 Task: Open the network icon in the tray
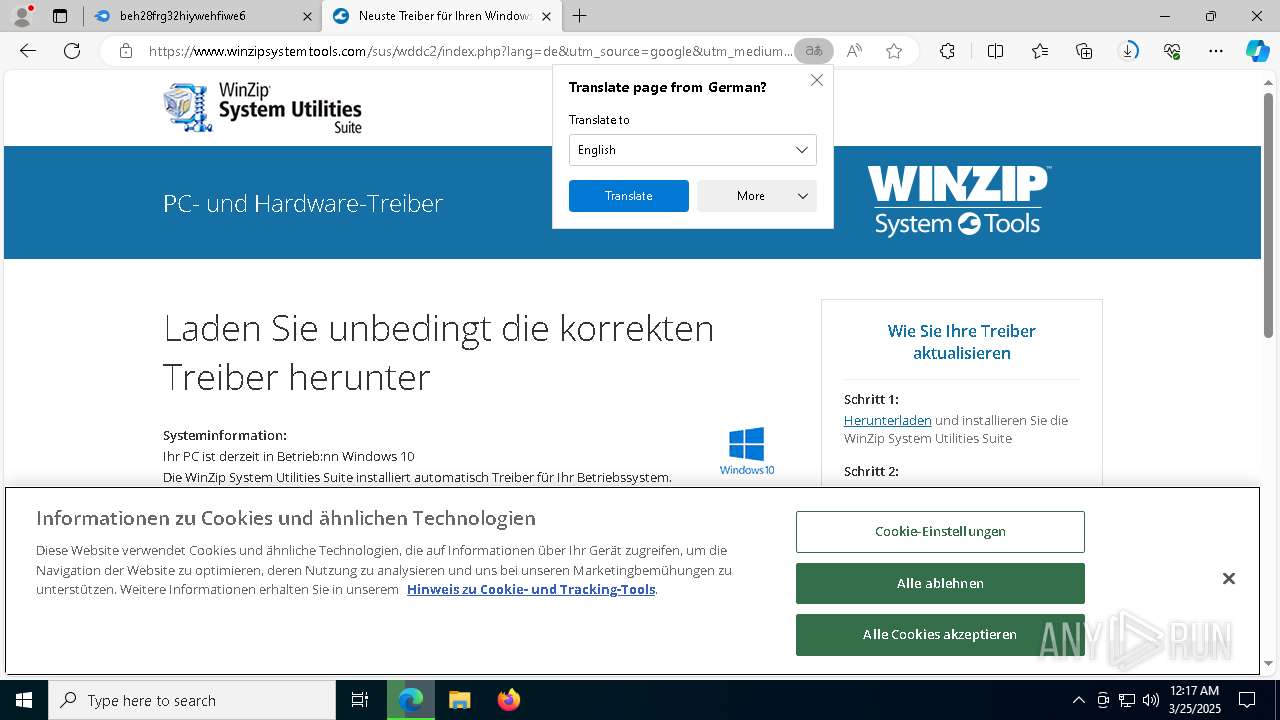point(1127,700)
